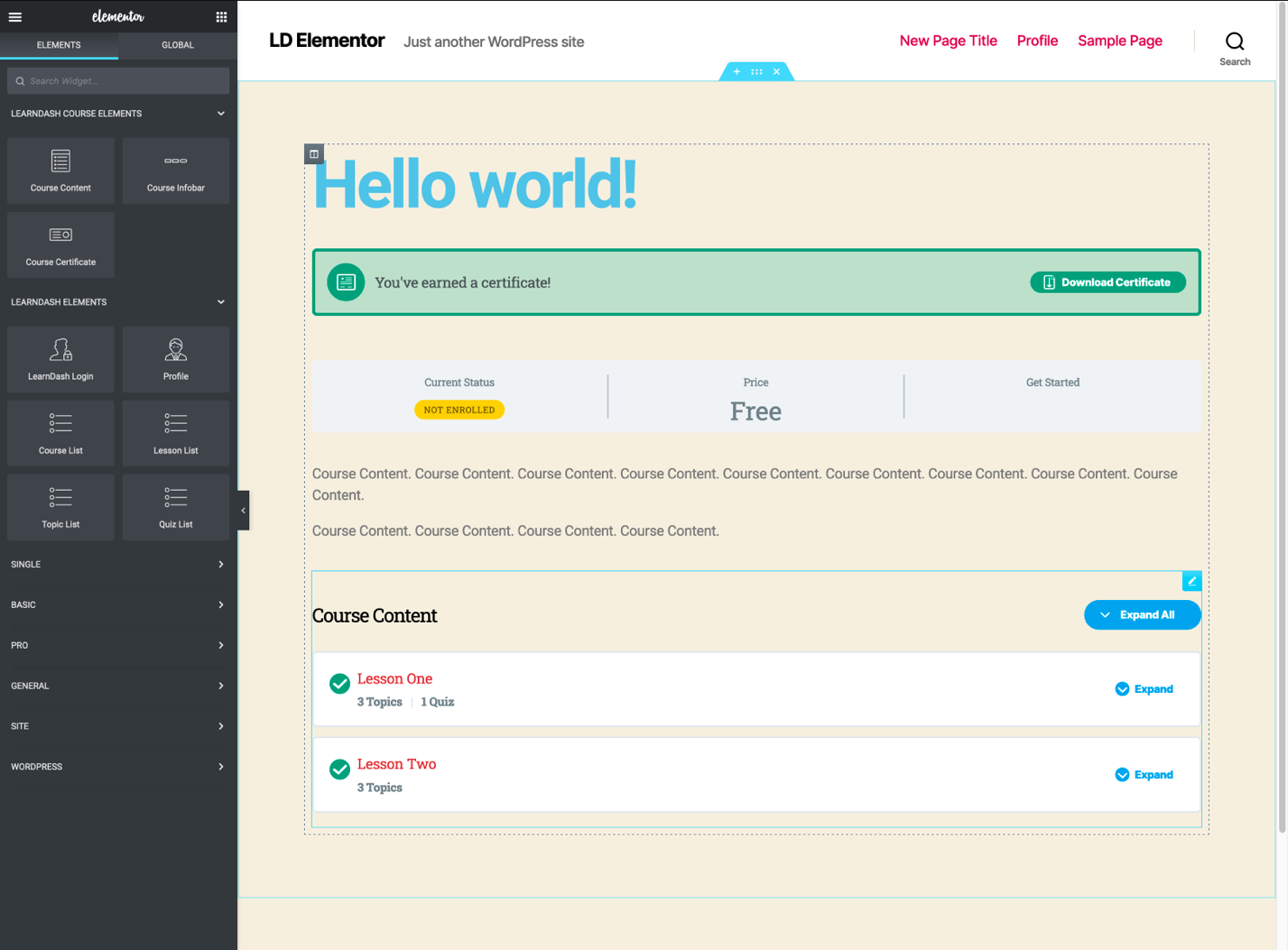Open Sample Page menu link

[1120, 41]
